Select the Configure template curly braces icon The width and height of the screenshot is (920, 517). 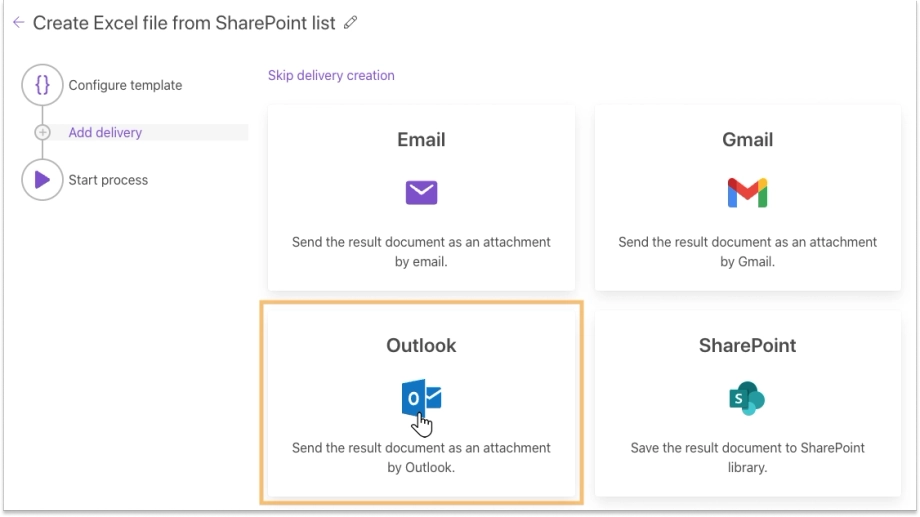(42, 85)
